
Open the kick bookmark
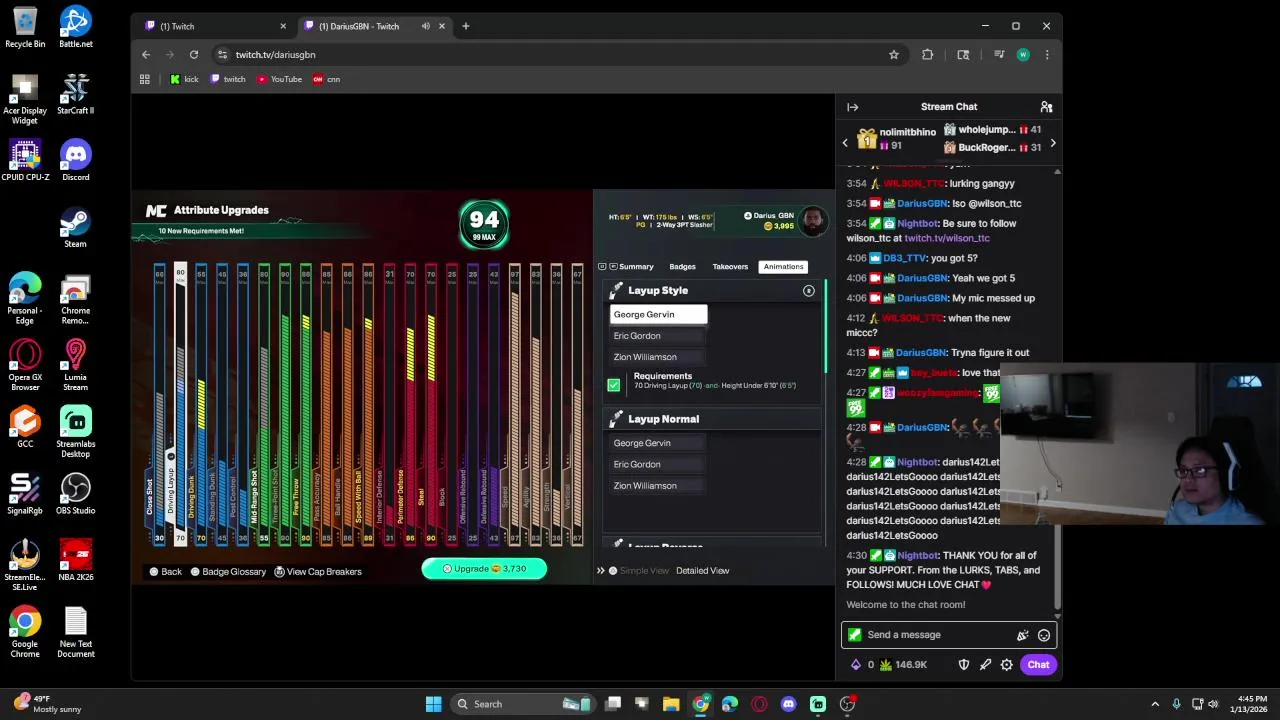(x=184, y=79)
